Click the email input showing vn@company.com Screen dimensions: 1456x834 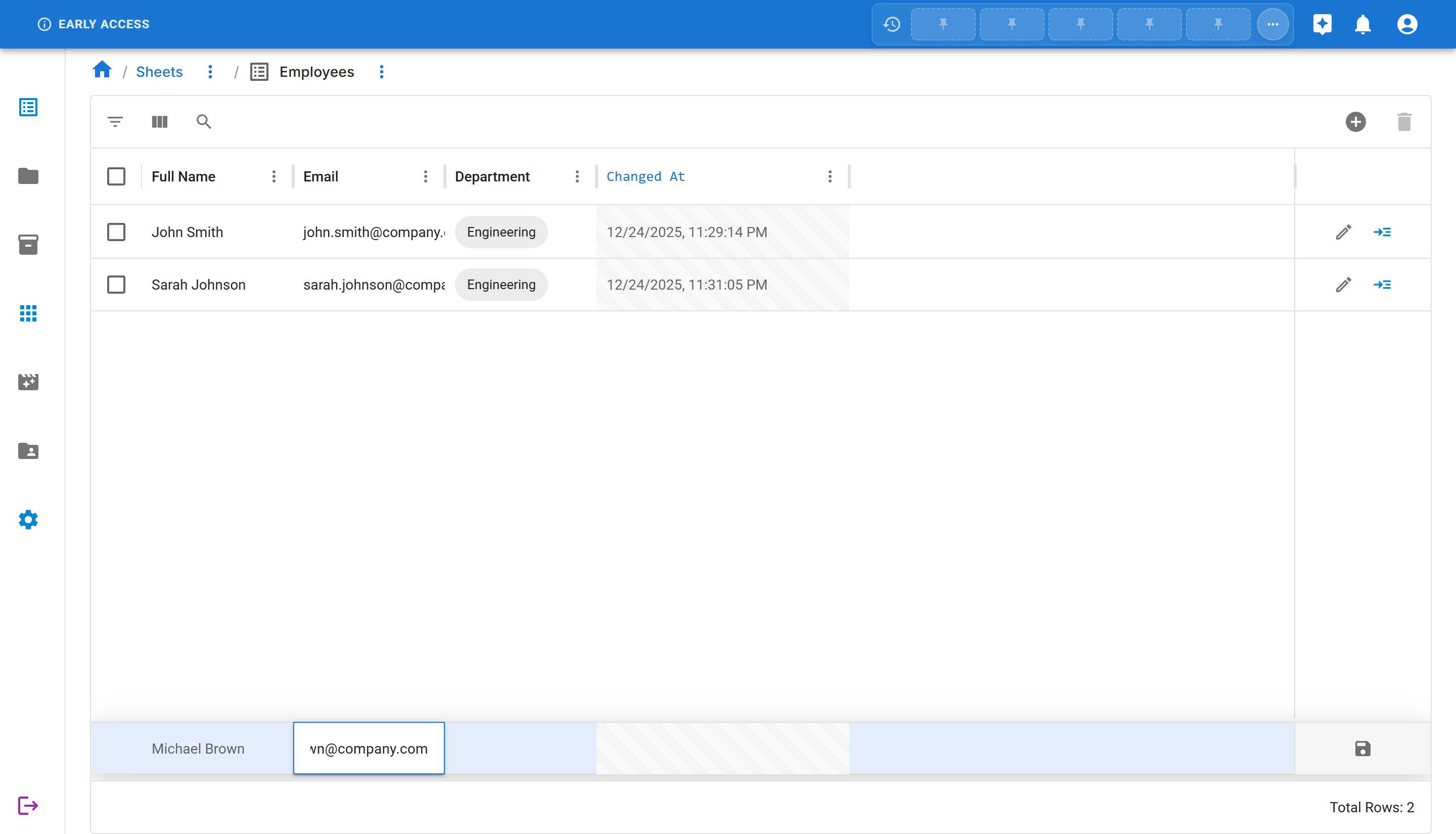click(x=369, y=748)
